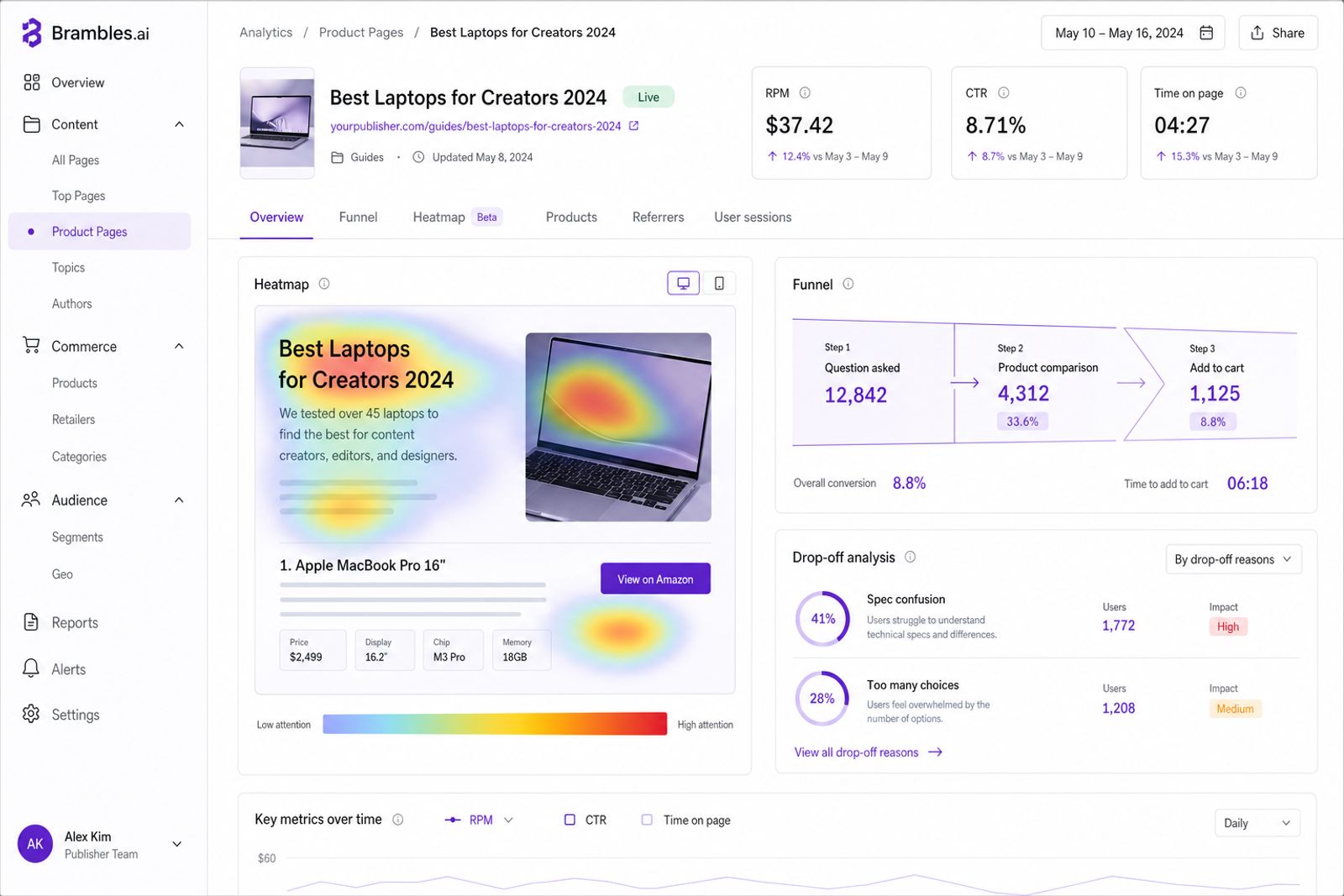1344x896 pixels.
Task: Click the external link icon beside page URL
Action: click(x=634, y=126)
